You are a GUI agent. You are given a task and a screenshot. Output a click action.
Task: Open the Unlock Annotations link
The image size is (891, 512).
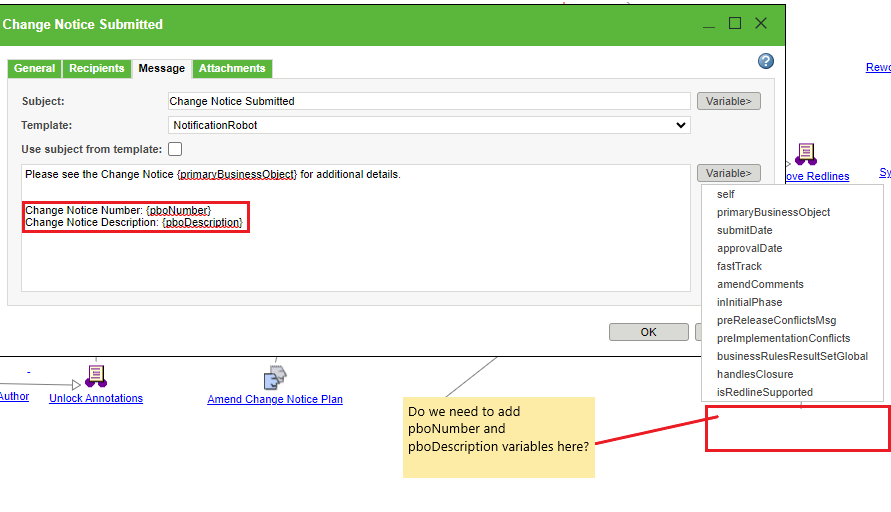point(95,398)
